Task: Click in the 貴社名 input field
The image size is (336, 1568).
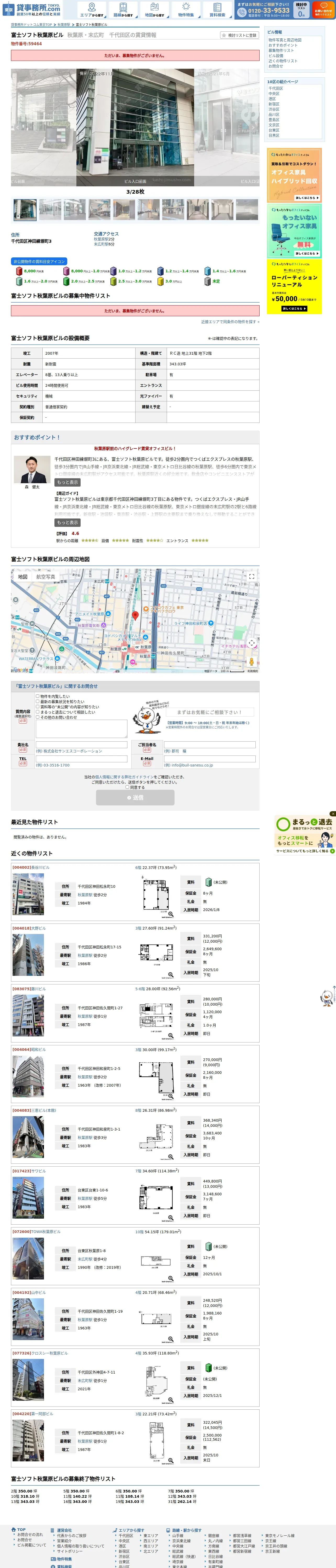Action: (x=81, y=745)
